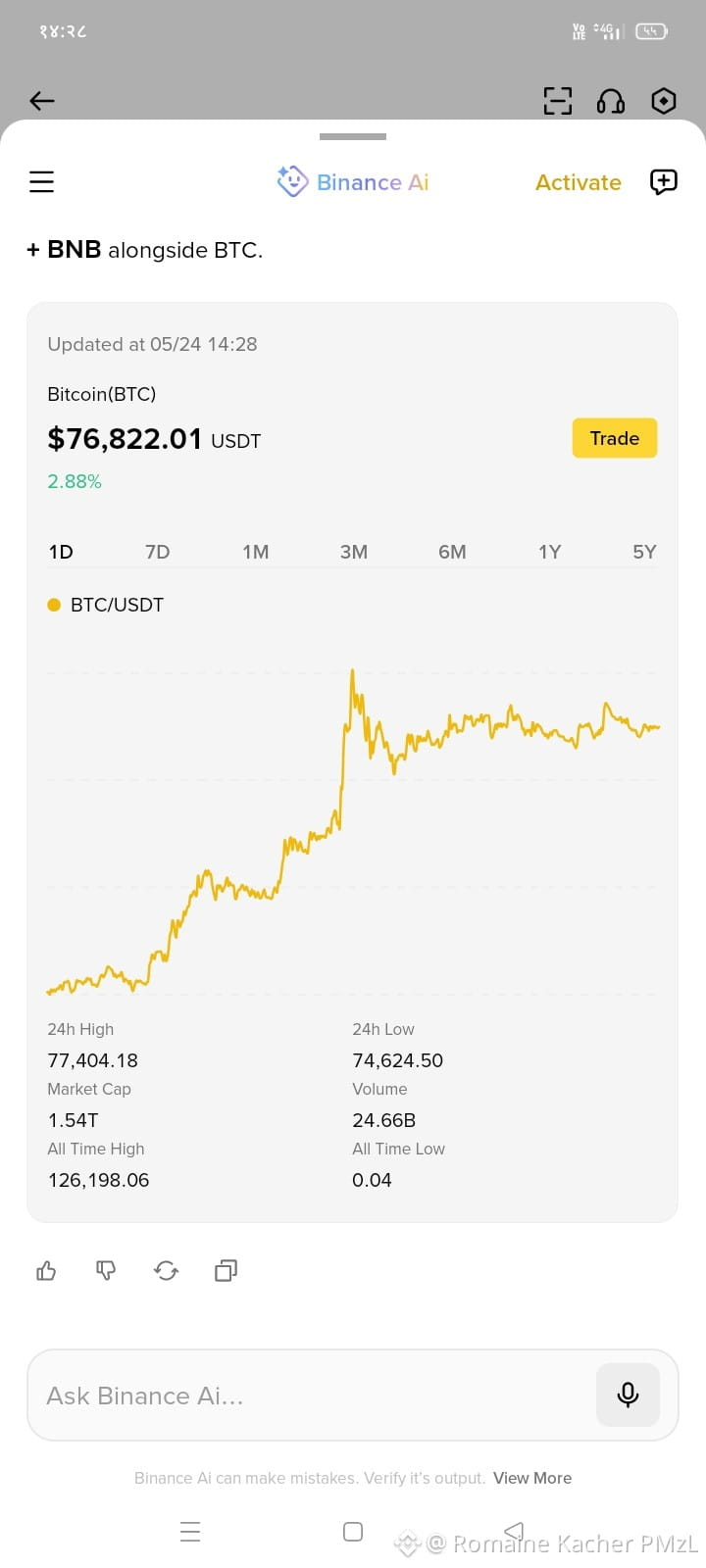Switch the chart to 5Y range
The width and height of the screenshot is (706, 1568).
pos(644,552)
